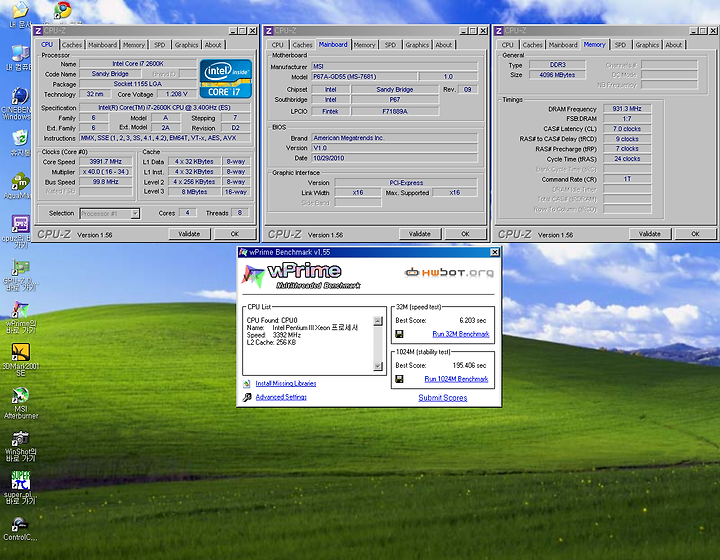The image size is (720, 560).
Task: Click the Core Speed 3991.7 MHz value
Action: [106, 162]
